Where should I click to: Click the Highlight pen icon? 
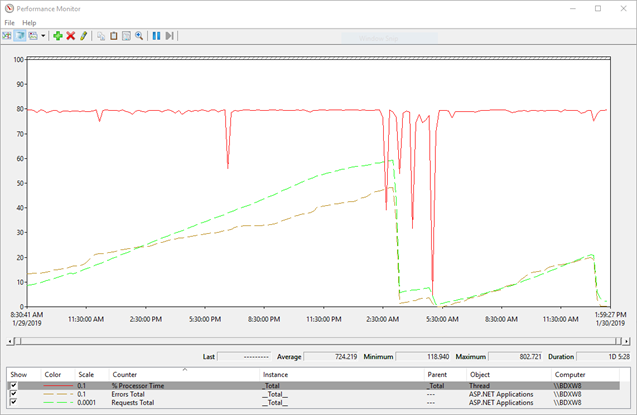[83, 36]
